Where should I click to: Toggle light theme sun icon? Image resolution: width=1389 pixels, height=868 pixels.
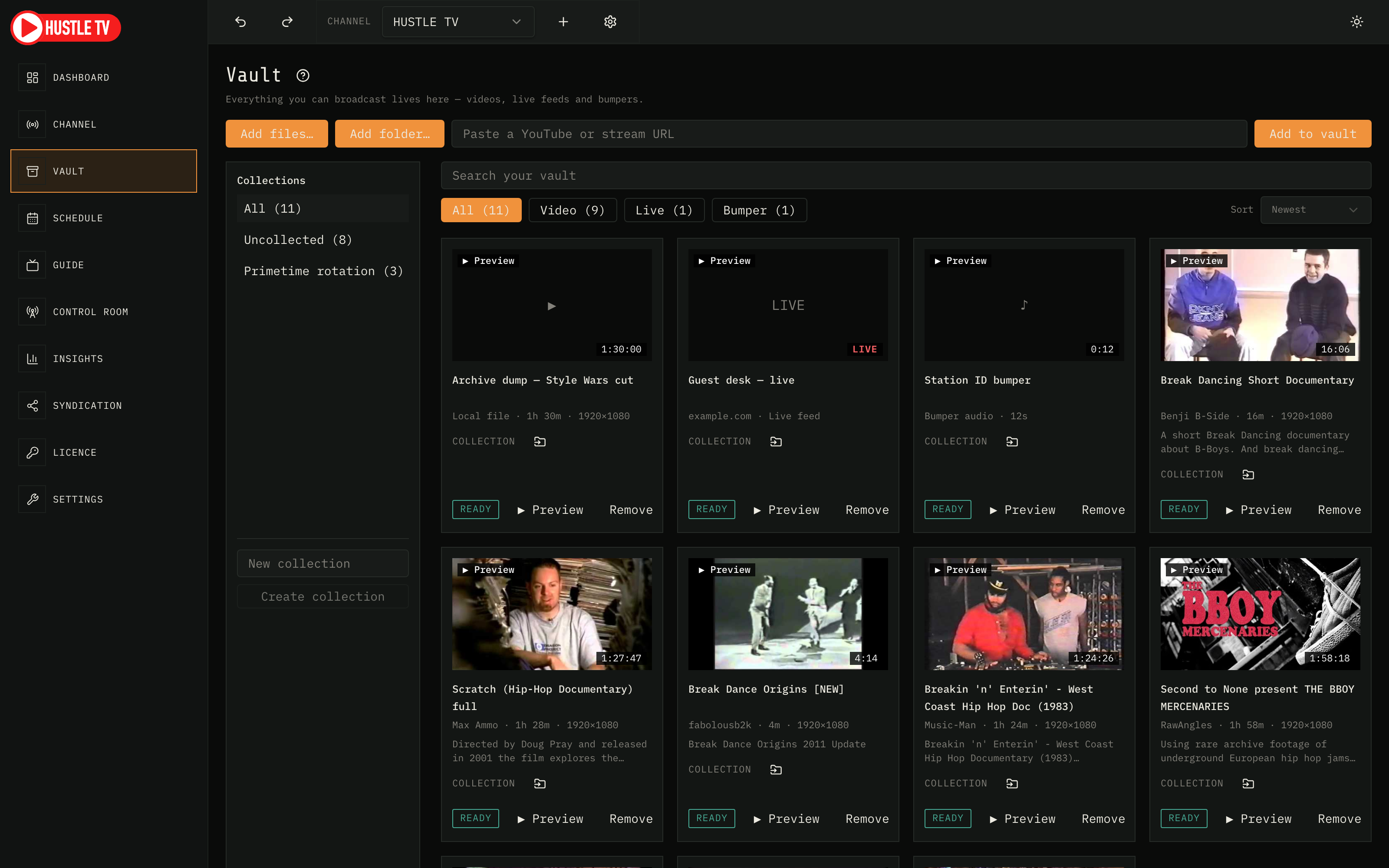click(1356, 22)
